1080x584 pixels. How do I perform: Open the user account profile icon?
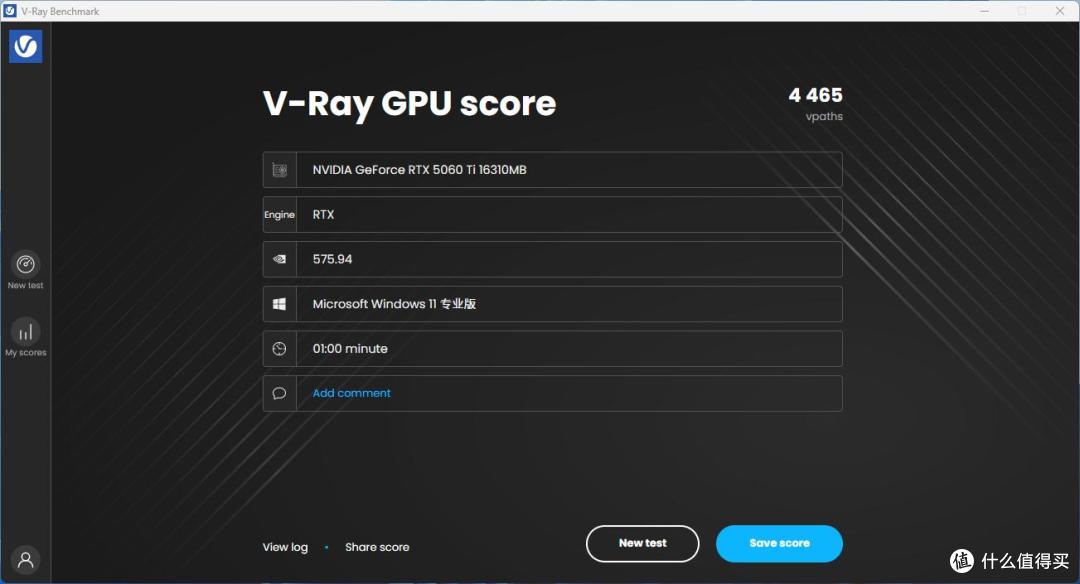tap(25, 559)
